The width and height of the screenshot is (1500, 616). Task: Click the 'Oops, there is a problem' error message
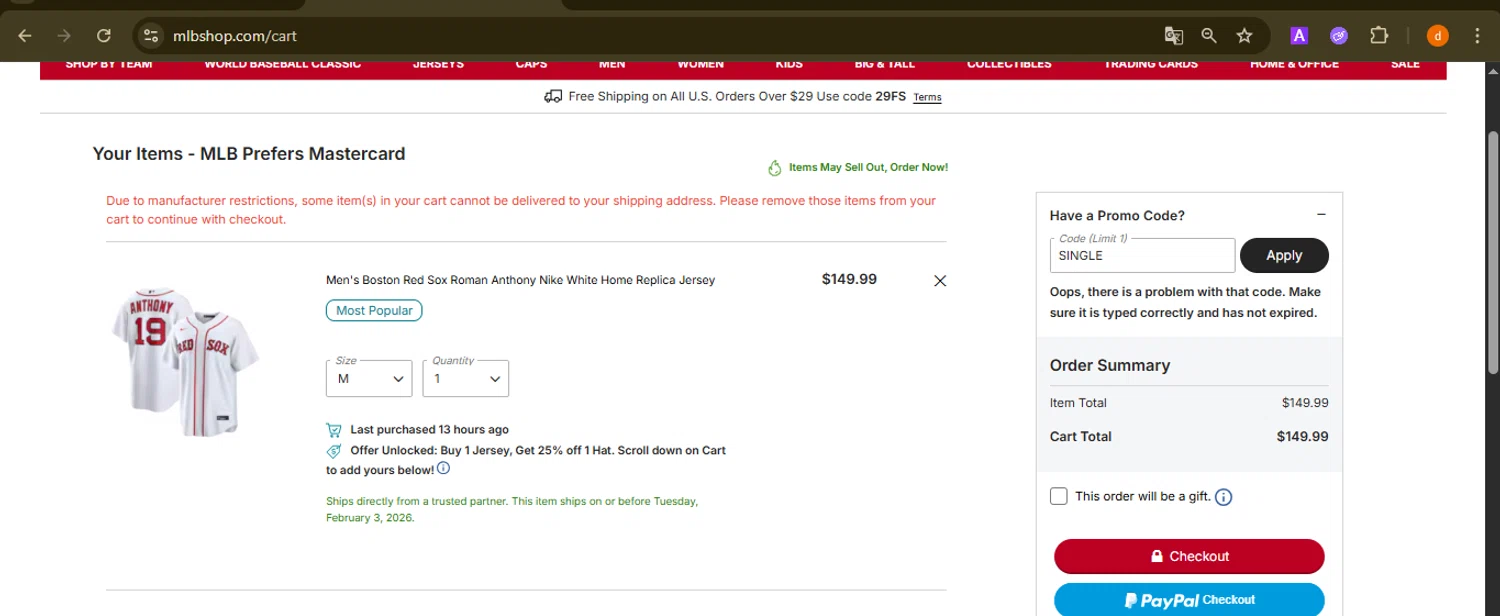(1185, 302)
